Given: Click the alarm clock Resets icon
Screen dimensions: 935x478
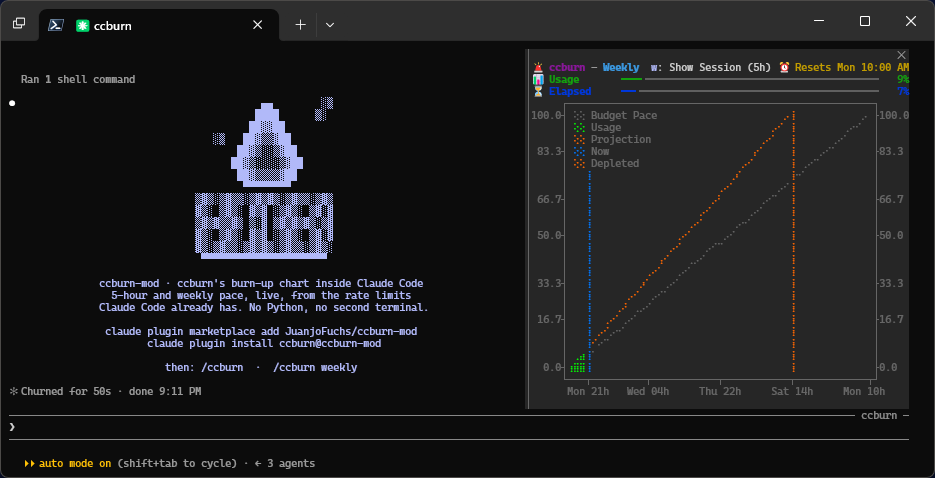Looking at the screenshot, I should tap(785, 67).
